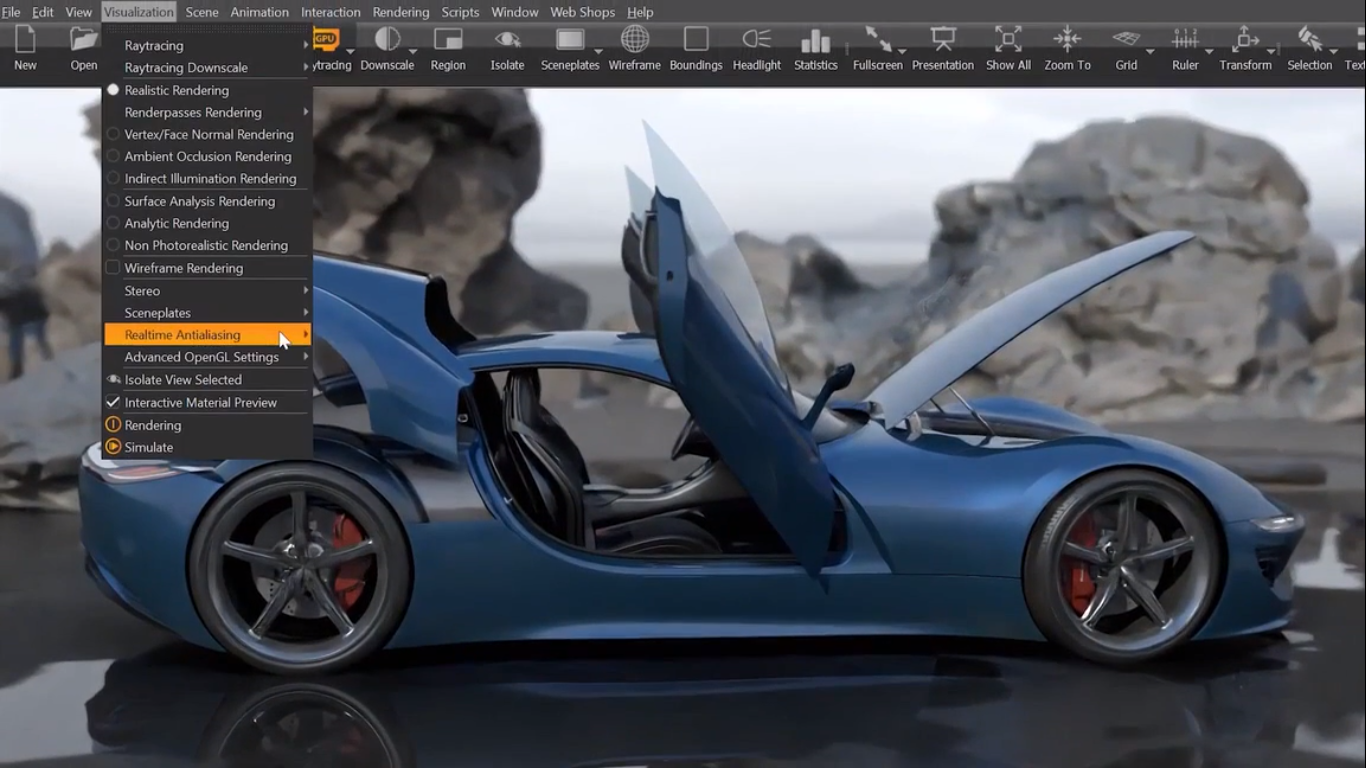Click the Sceneplates toolbar icon

click(x=570, y=40)
